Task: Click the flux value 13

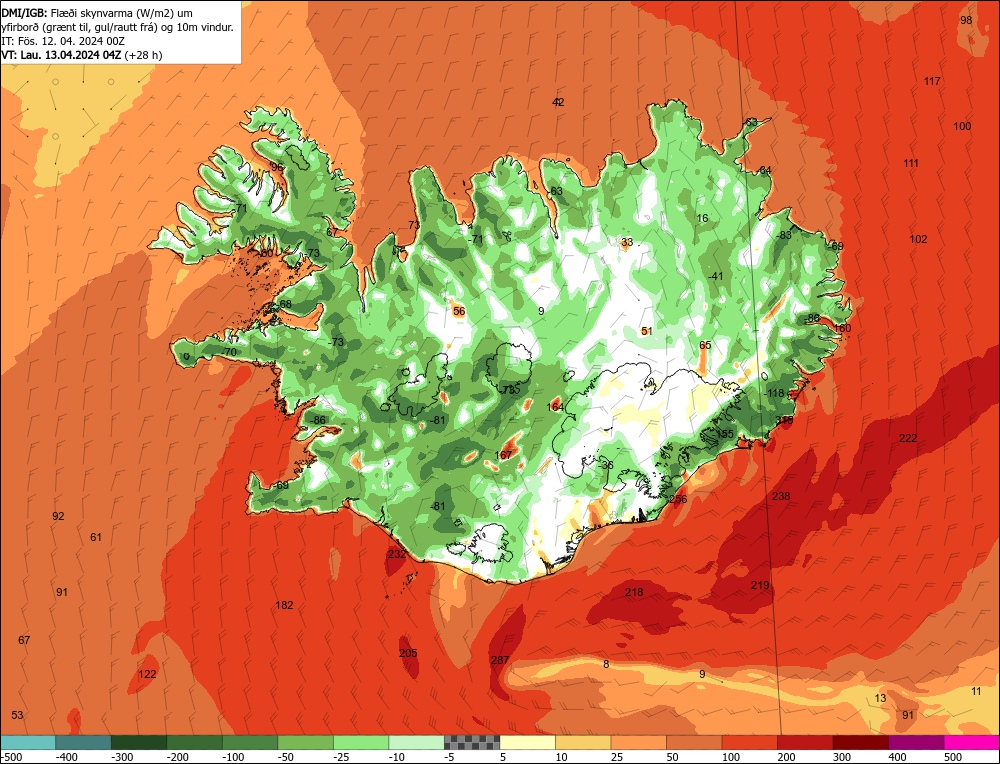Action: point(880,698)
